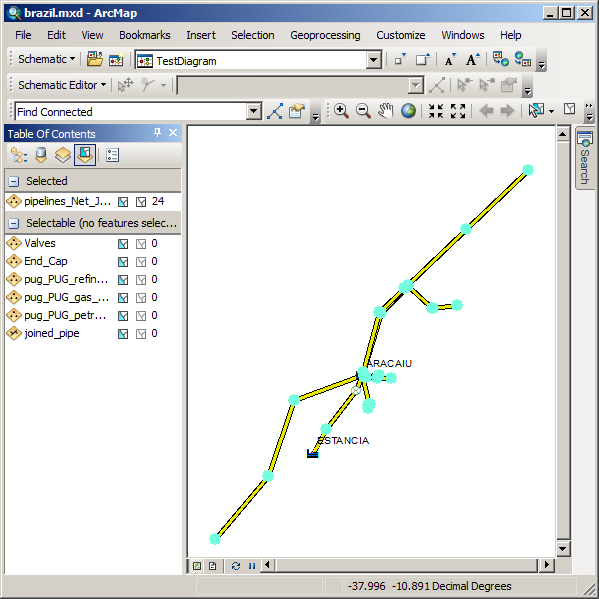Image resolution: width=599 pixels, height=599 pixels.
Task: Go back to previous extent
Action: click(x=486, y=111)
